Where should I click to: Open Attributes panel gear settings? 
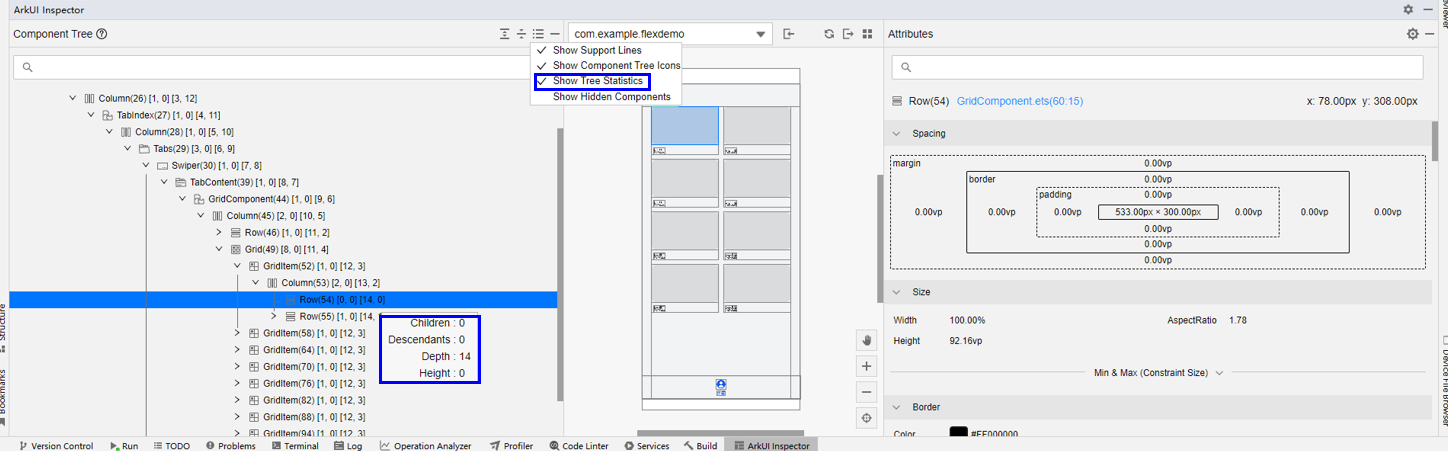[1413, 34]
